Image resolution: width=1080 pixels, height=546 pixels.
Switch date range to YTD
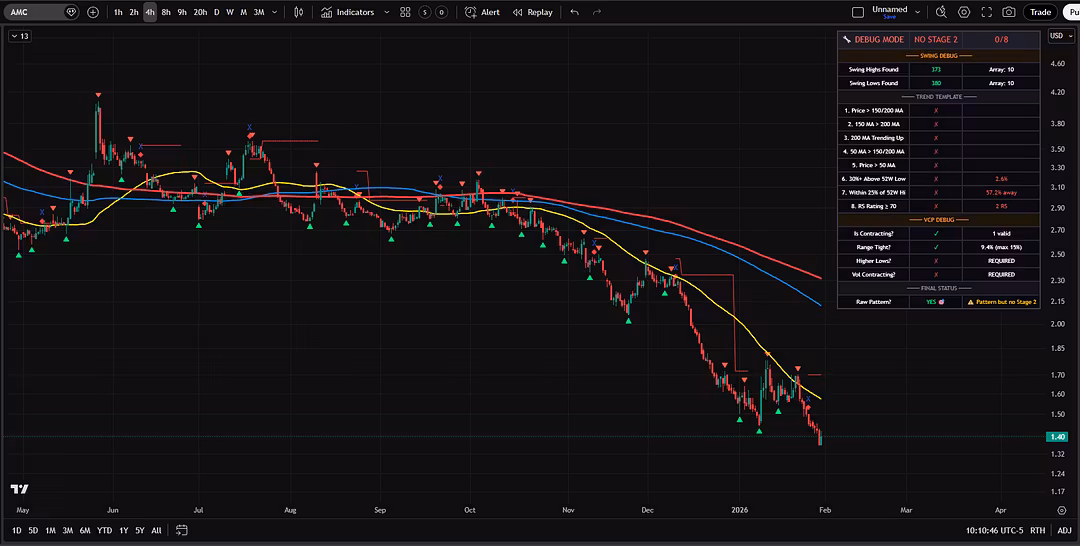104,530
